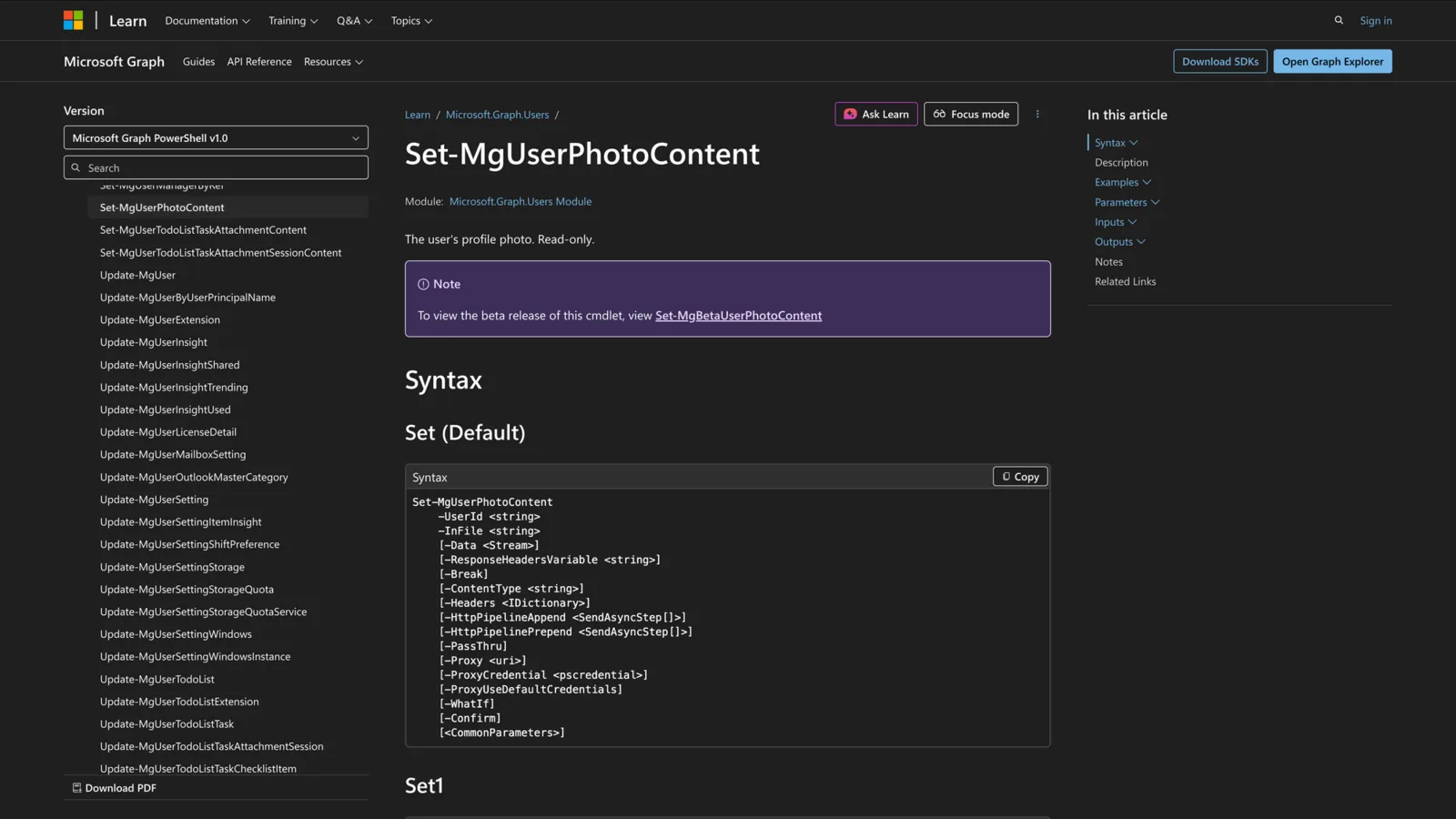Open the Version selector dropdown
Image resolution: width=1456 pixels, height=819 pixels.
pyautogui.click(x=216, y=137)
